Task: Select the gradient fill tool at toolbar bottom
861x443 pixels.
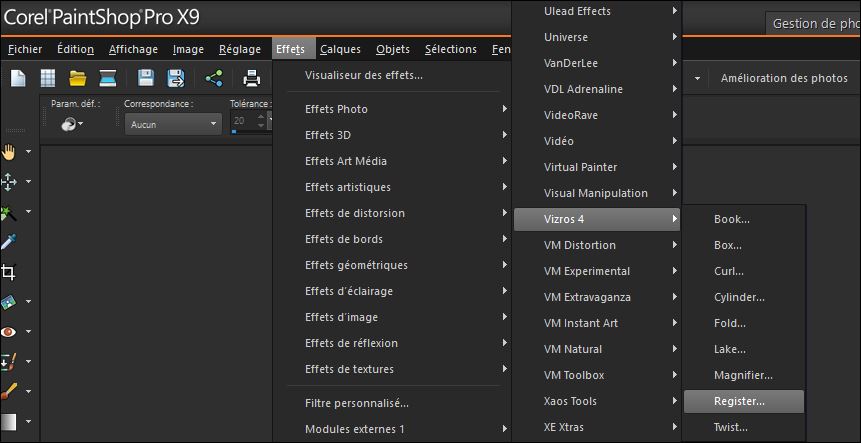Action: coord(9,422)
